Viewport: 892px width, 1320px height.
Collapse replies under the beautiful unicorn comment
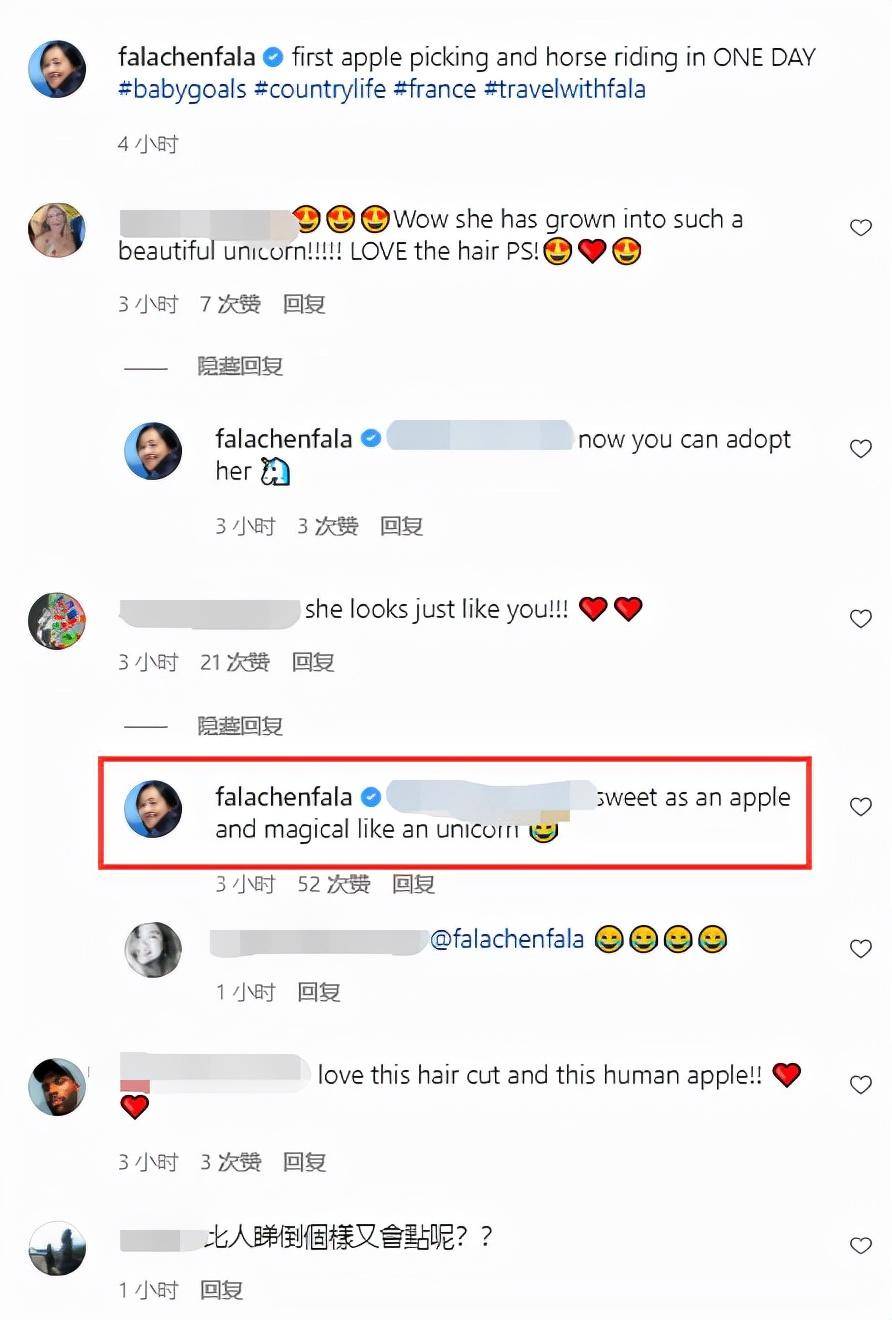pyautogui.click(x=240, y=366)
